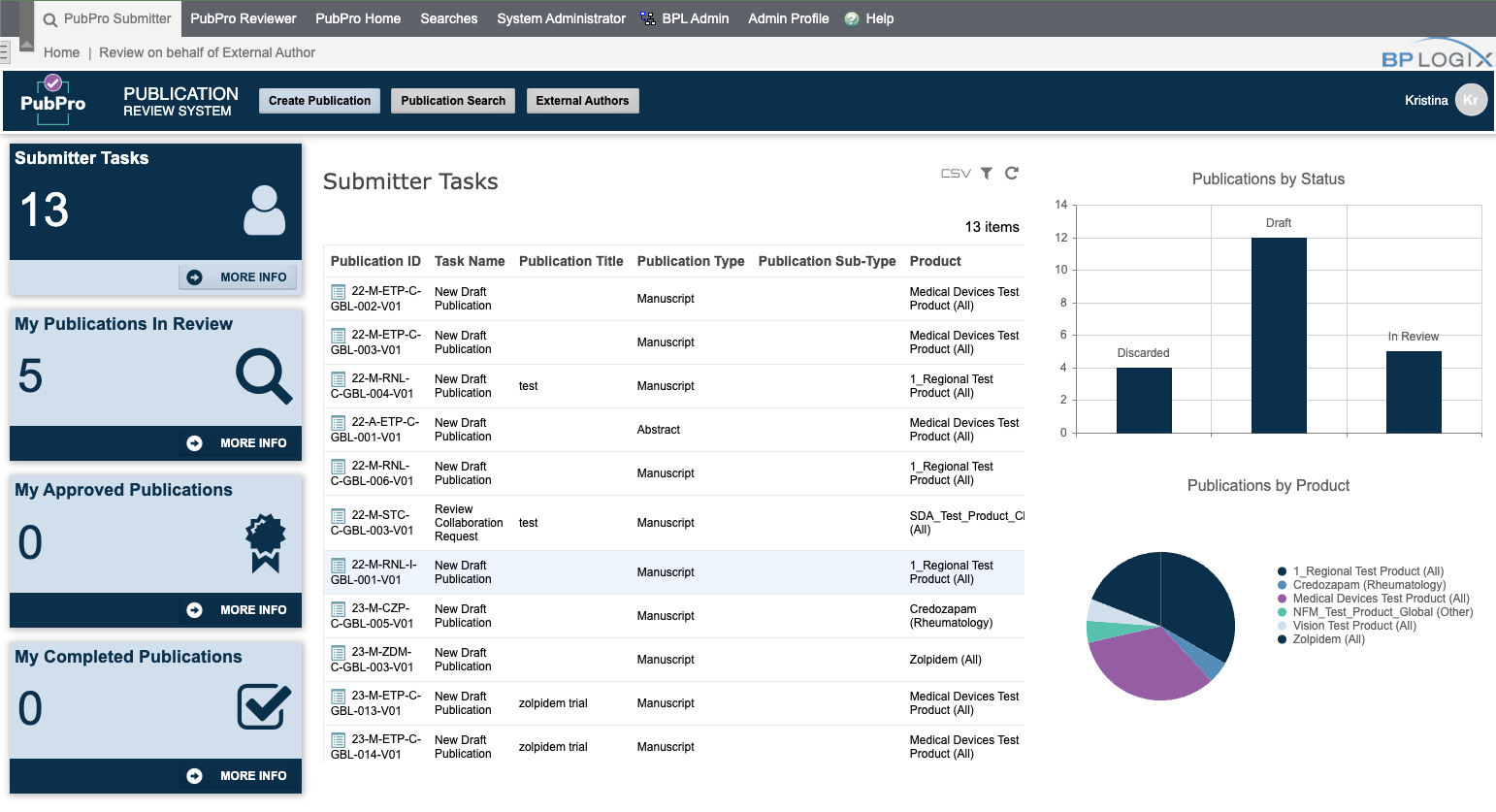Open the Searches menu
This screenshot has height=812, width=1496.
click(448, 17)
